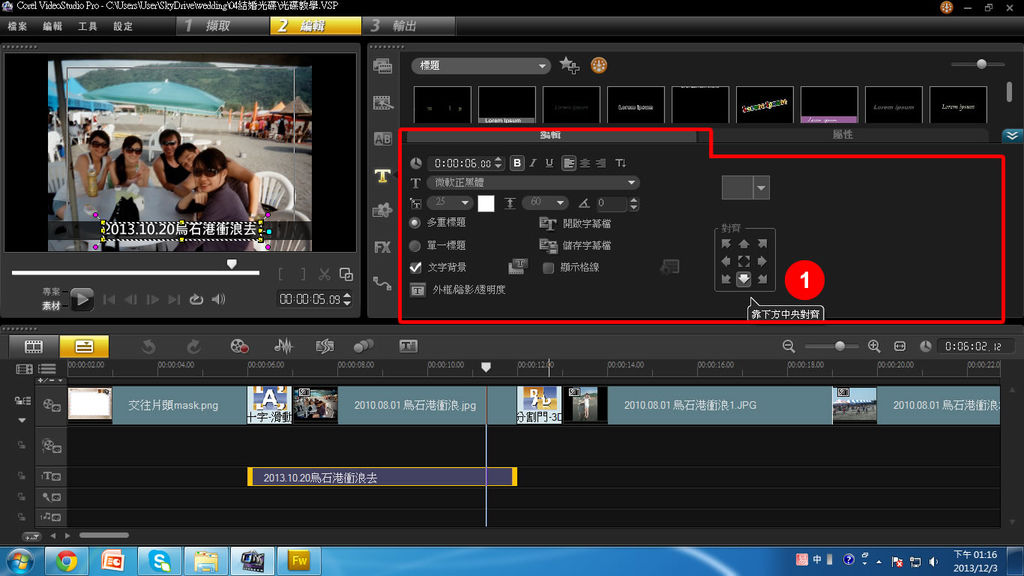Viewport: 1024px width, 576px height.
Task: Click the rotation angle input field
Action: point(611,204)
